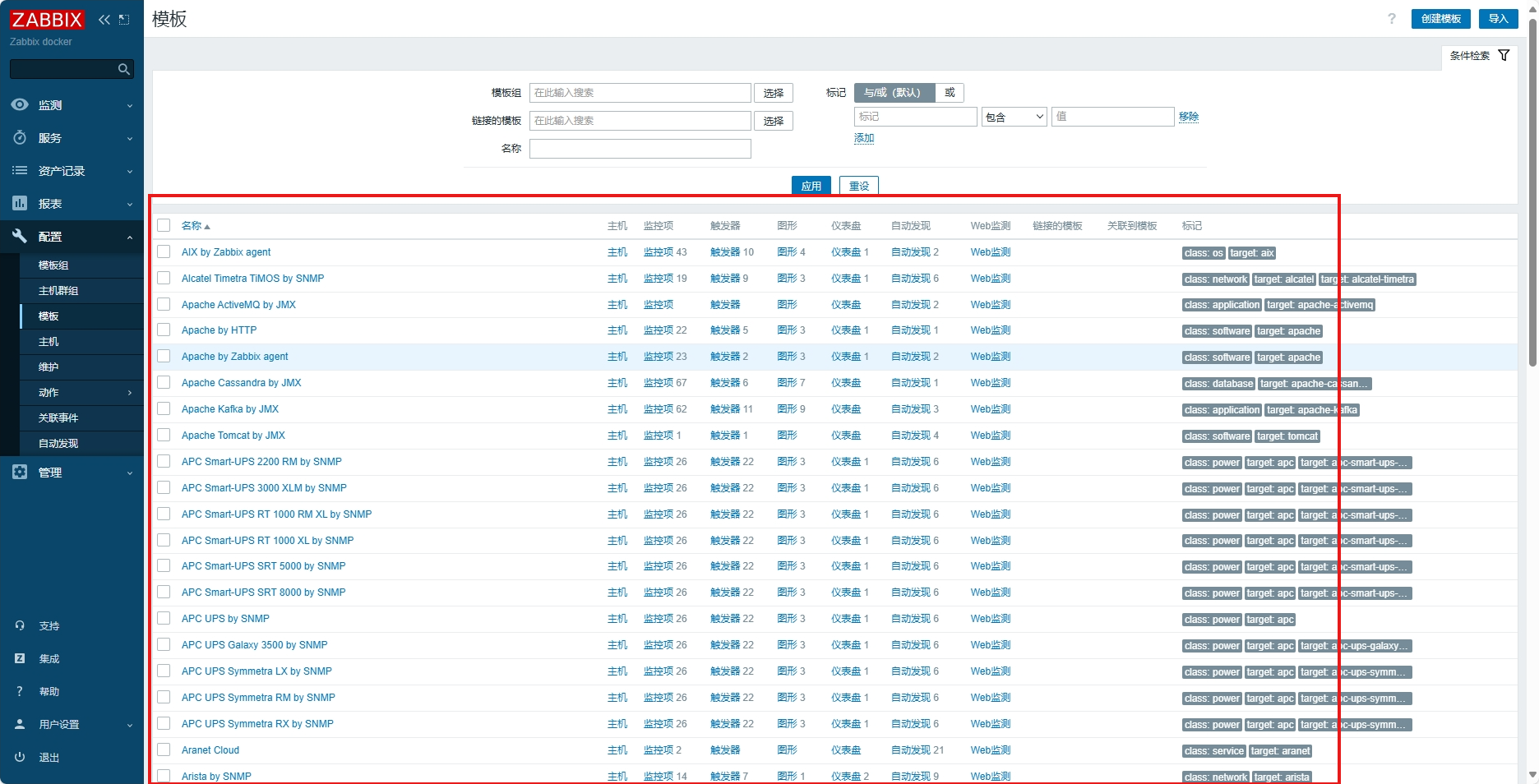This screenshot has height=784, width=1539.
Task: Click the bar chart icon for 报表
Action: (x=20, y=203)
